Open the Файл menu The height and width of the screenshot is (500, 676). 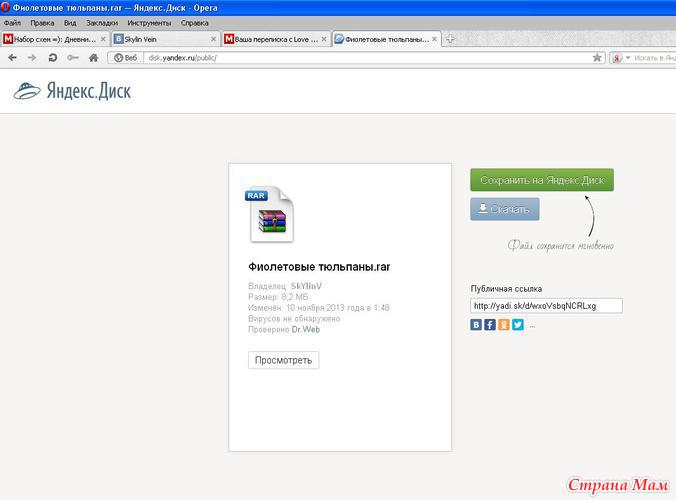pos(12,23)
